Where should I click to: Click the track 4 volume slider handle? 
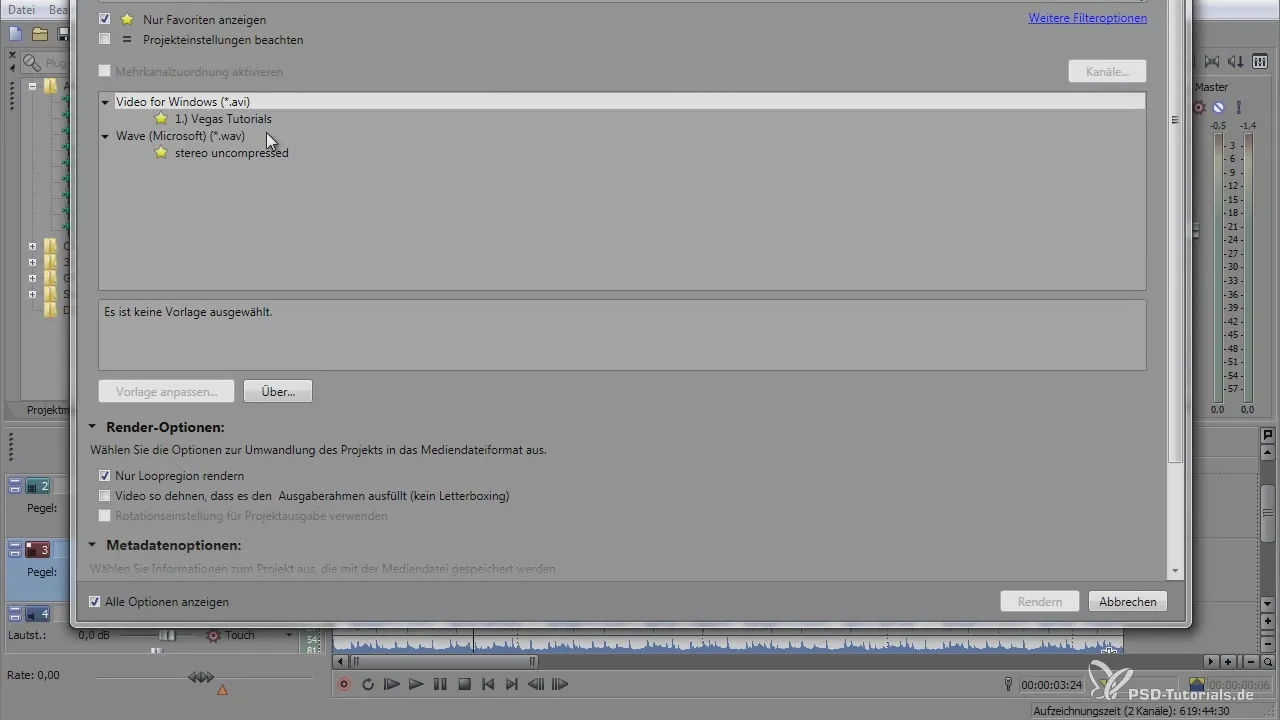click(168, 636)
